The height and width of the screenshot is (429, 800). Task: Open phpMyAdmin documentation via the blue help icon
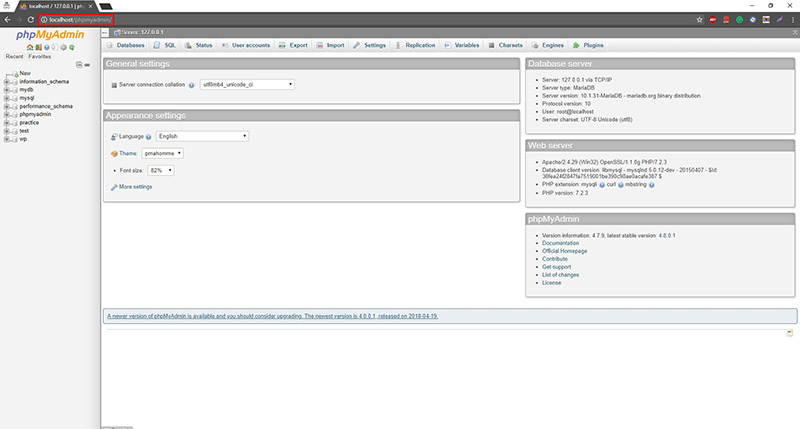tap(46, 47)
